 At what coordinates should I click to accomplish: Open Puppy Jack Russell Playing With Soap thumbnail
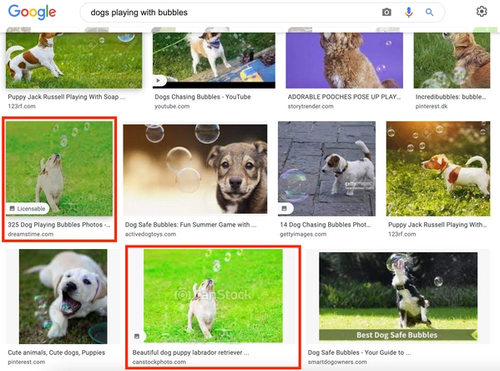[74, 60]
